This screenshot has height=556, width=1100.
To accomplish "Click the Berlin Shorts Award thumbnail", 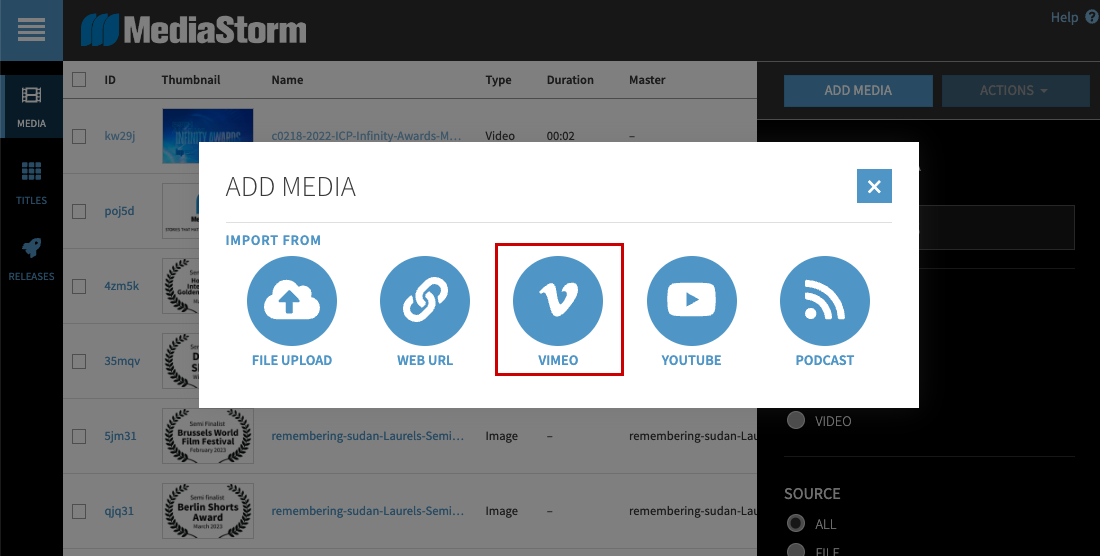I will tap(208, 511).
